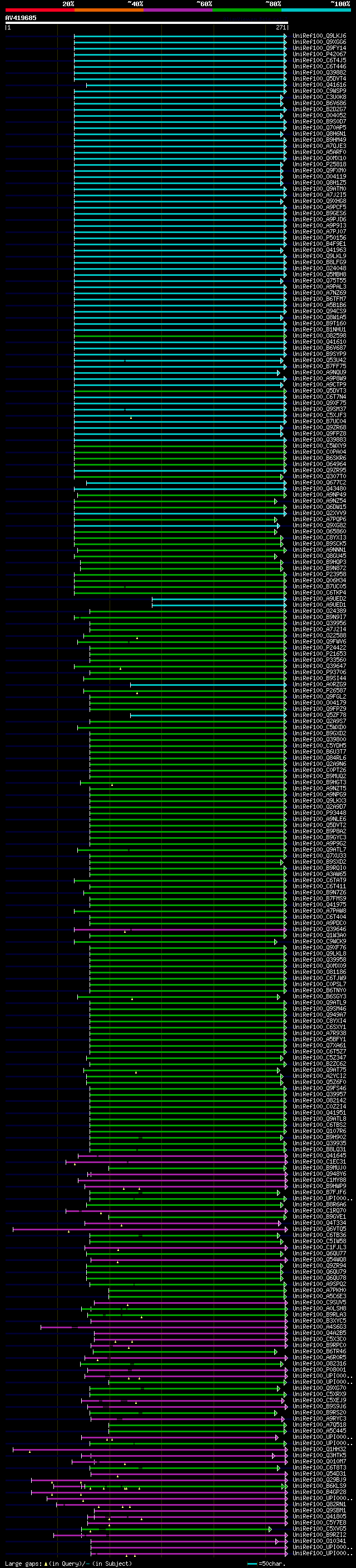
Task: Select the UniRef100_C0PA04 label
Action: click(x=319, y=452)
